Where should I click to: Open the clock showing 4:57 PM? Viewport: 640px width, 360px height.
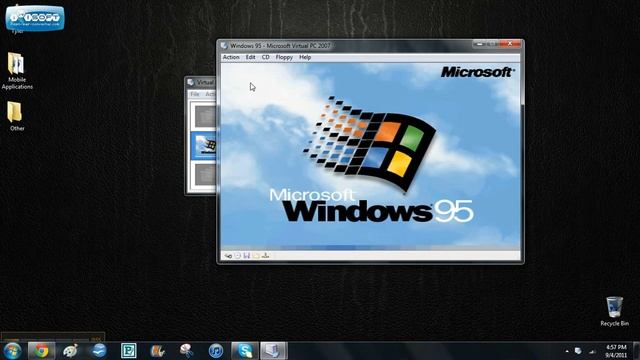[616, 351]
